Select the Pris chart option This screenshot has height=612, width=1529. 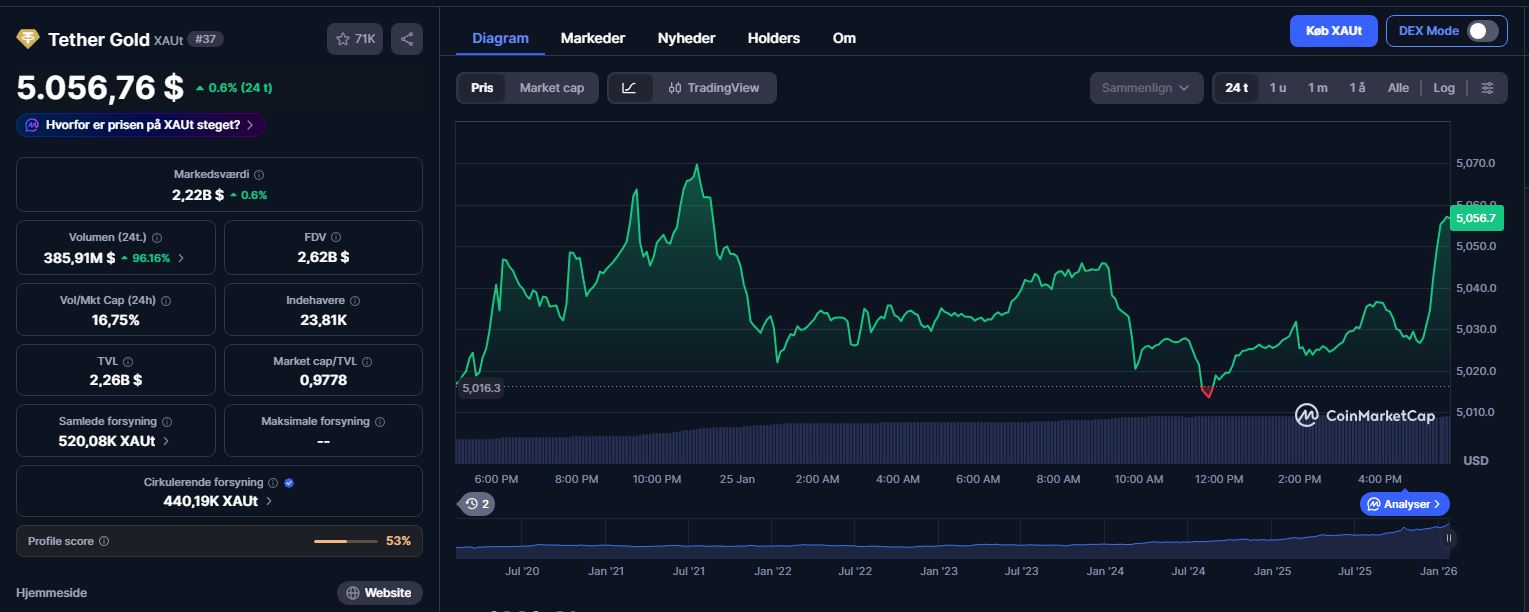point(482,88)
